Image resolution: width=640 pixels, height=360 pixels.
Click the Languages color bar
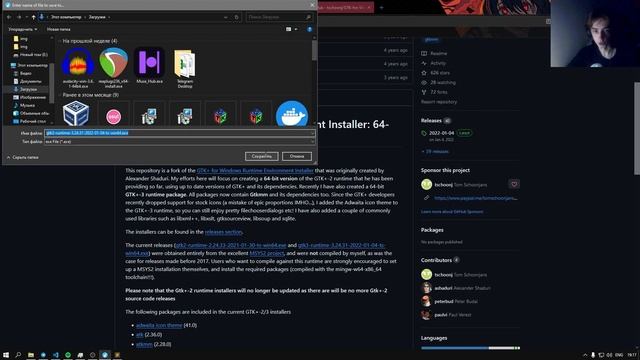pos(471,348)
